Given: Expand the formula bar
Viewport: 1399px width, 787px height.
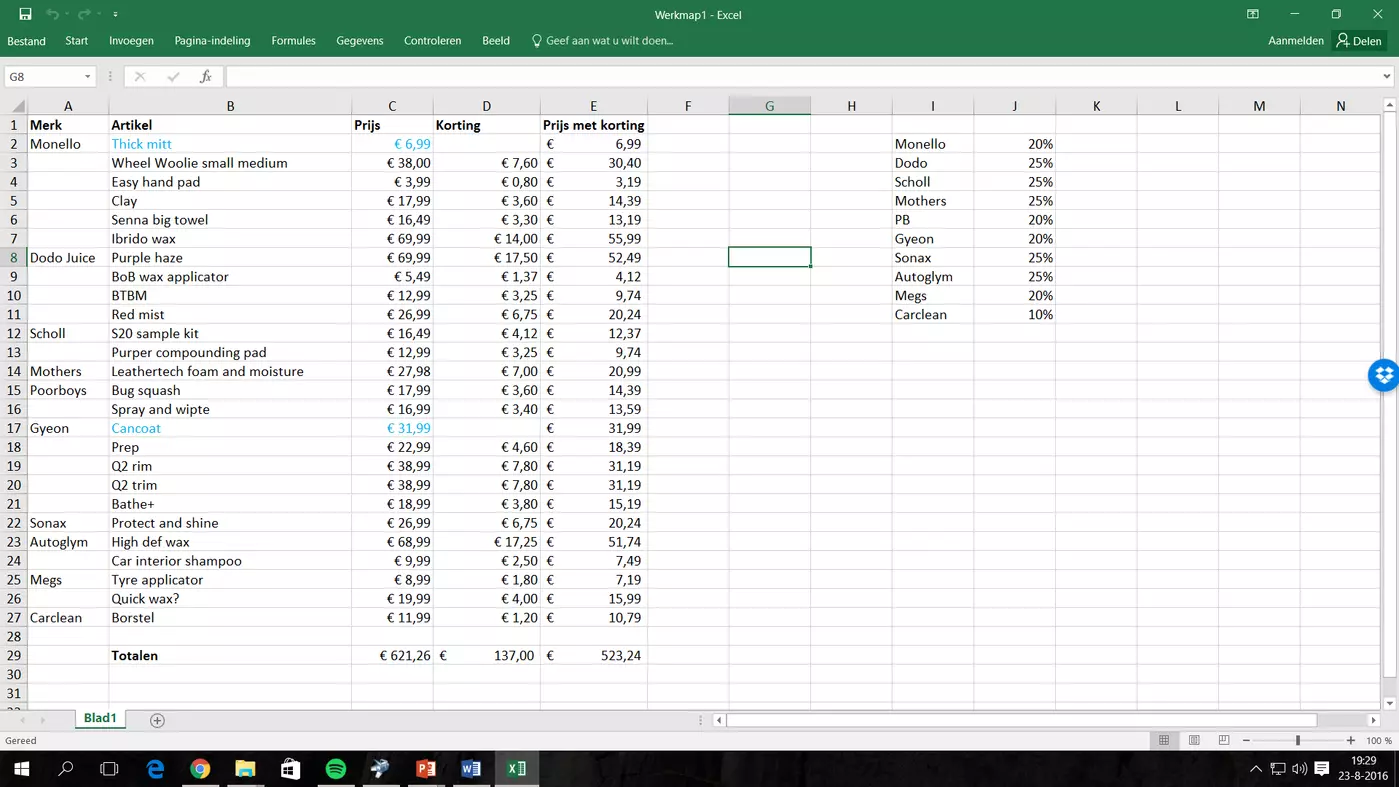Looking at the screenshot, I should [x=1386, y=77].
